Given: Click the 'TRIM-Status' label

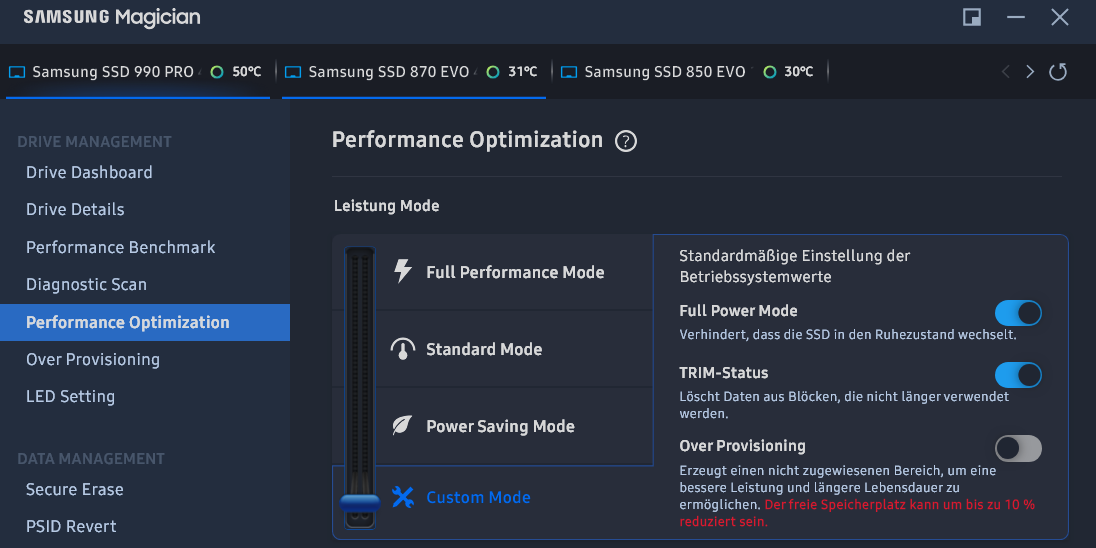Looking at the screenshot, I should tap(723, 373).
